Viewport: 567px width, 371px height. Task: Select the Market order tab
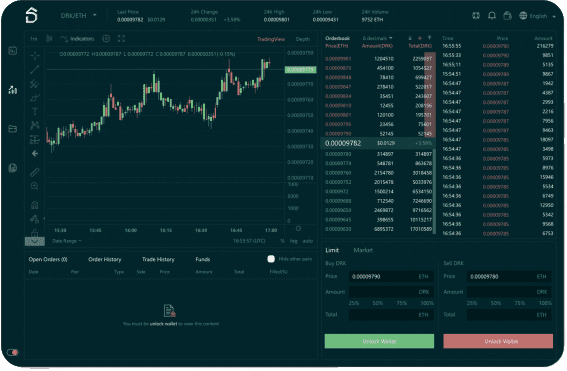(363, 250)
